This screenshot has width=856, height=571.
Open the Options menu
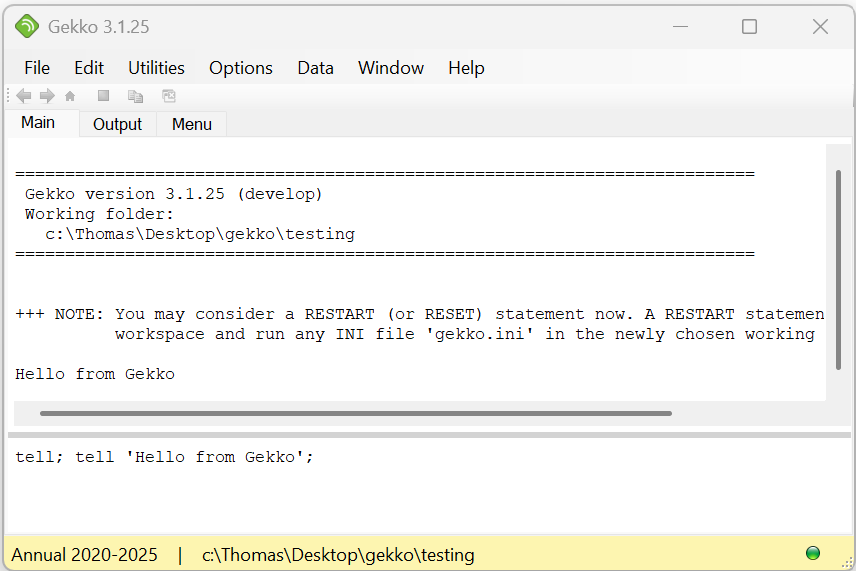[240, 68]
